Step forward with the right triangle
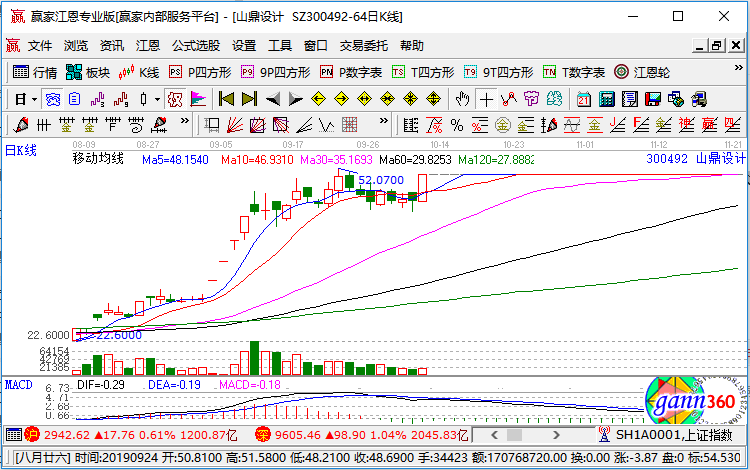The height and width of the screenshot is (470, 750). click(x=296, y=99)
